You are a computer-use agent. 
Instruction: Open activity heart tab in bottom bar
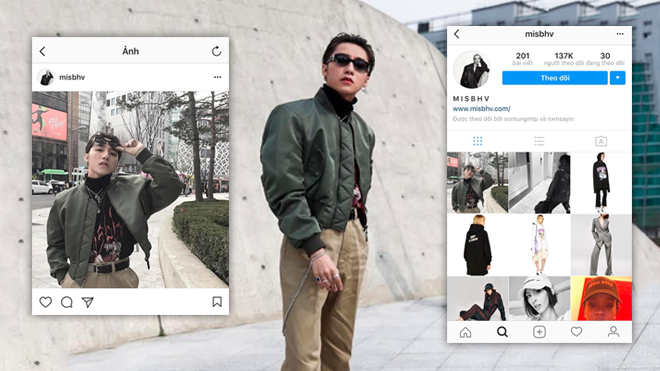click(x=576, y=332)
